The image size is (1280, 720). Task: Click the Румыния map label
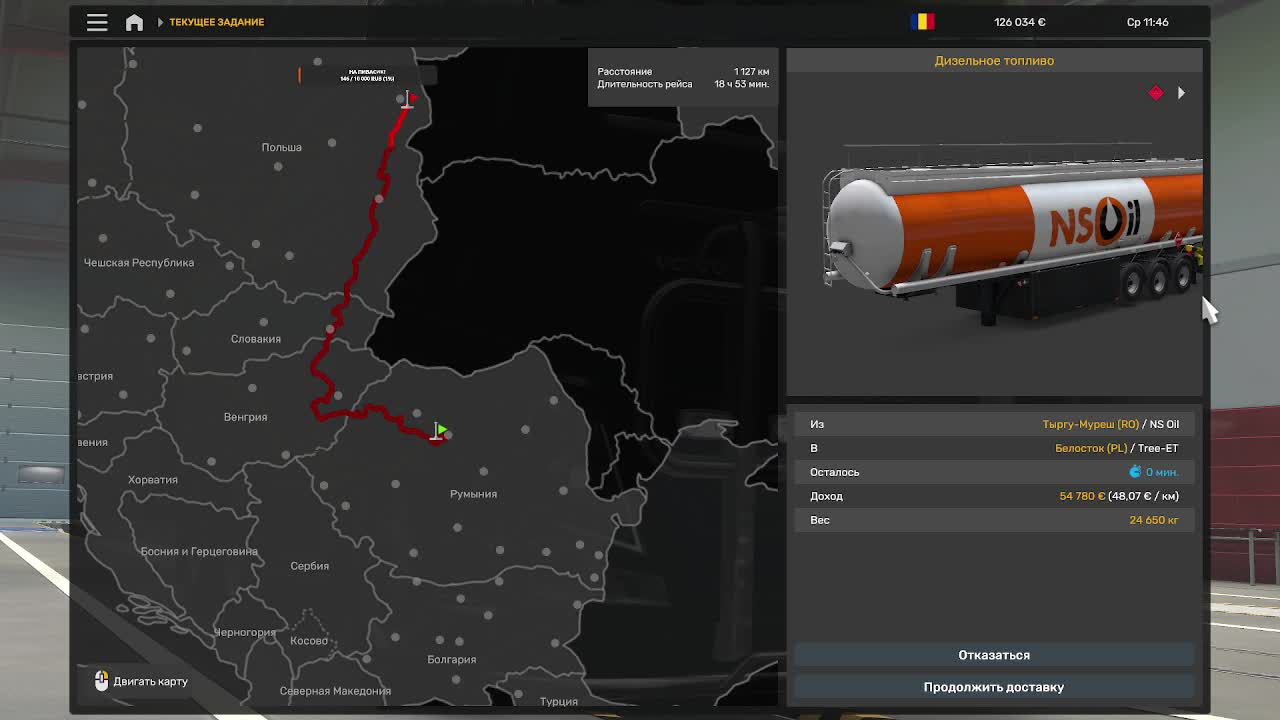[x=473, y=494]
